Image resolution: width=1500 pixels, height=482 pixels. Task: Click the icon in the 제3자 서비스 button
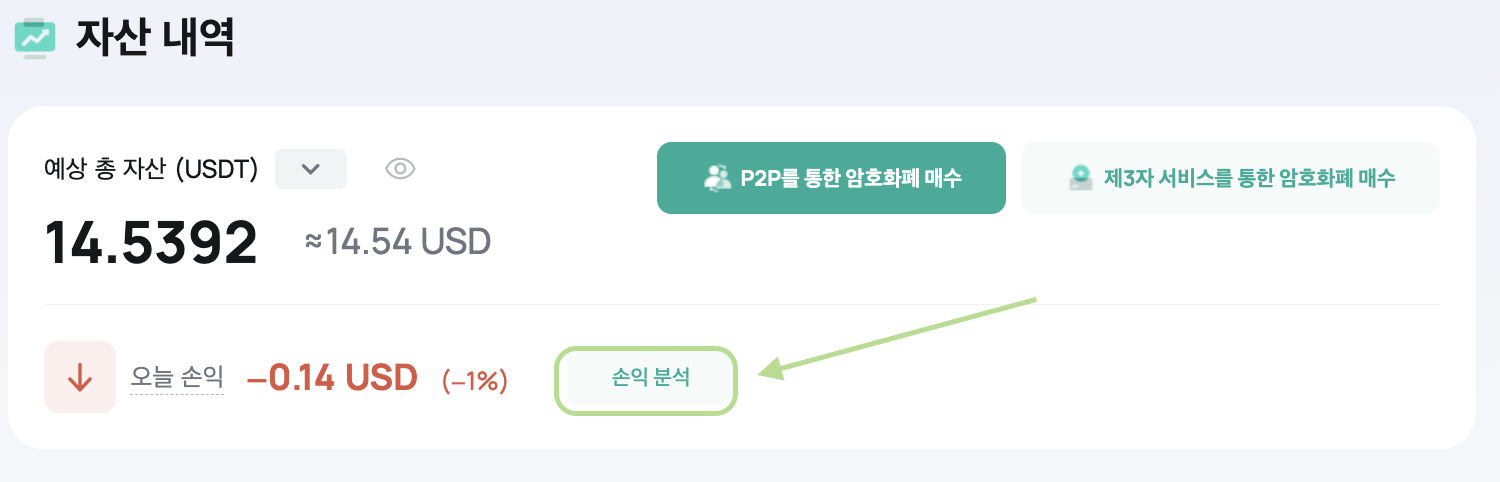point(1080,178)
